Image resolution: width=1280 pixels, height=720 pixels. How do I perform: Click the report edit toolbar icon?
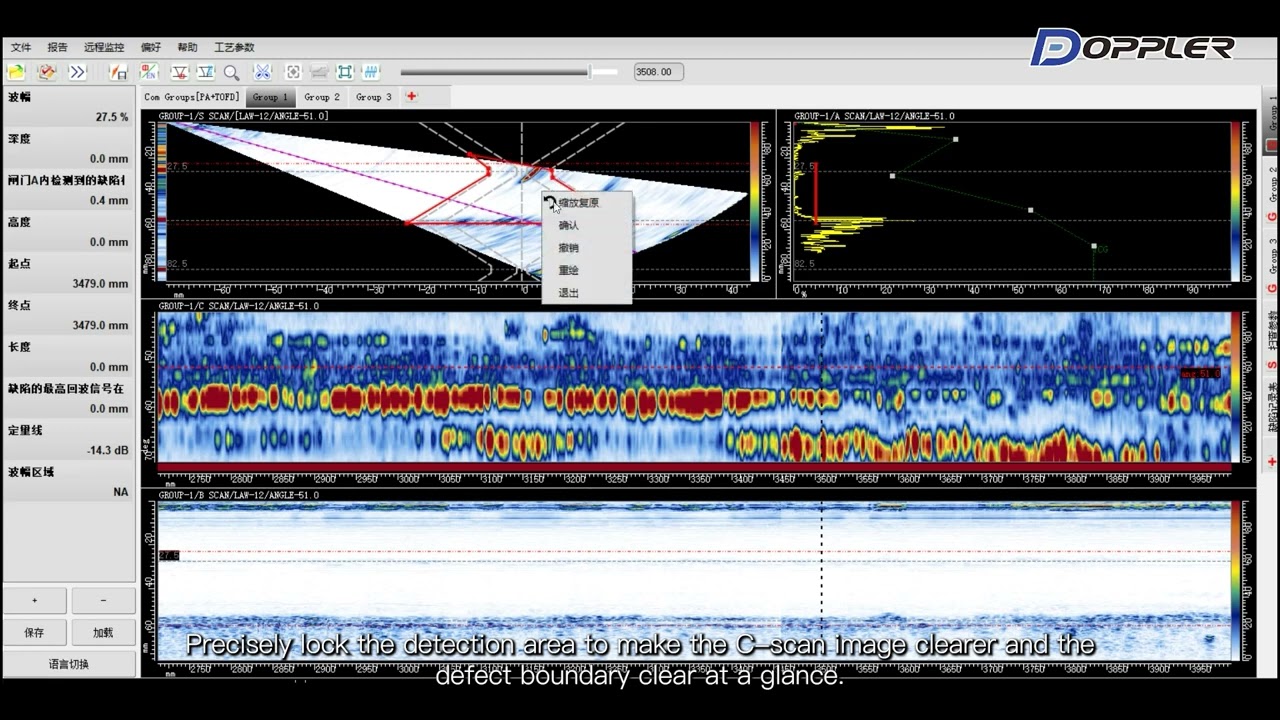(x=47, y=72)
